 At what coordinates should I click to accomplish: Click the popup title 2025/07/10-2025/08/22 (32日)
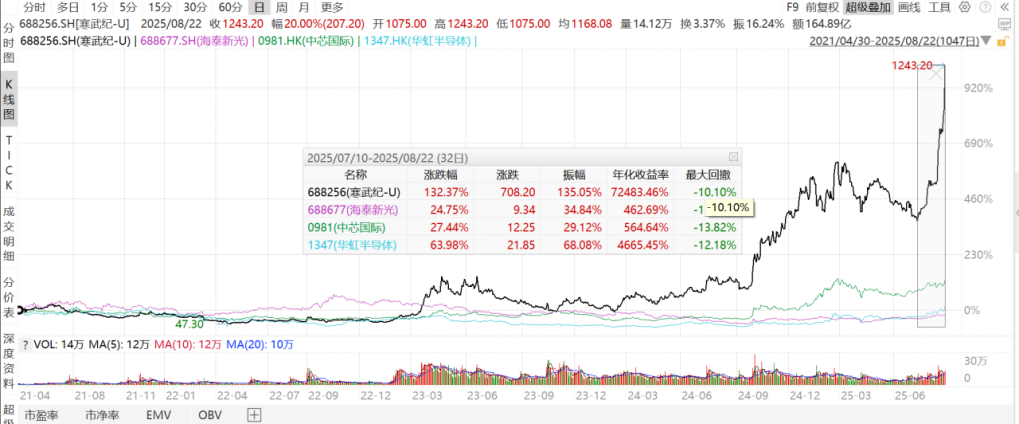tap(387, 157)
